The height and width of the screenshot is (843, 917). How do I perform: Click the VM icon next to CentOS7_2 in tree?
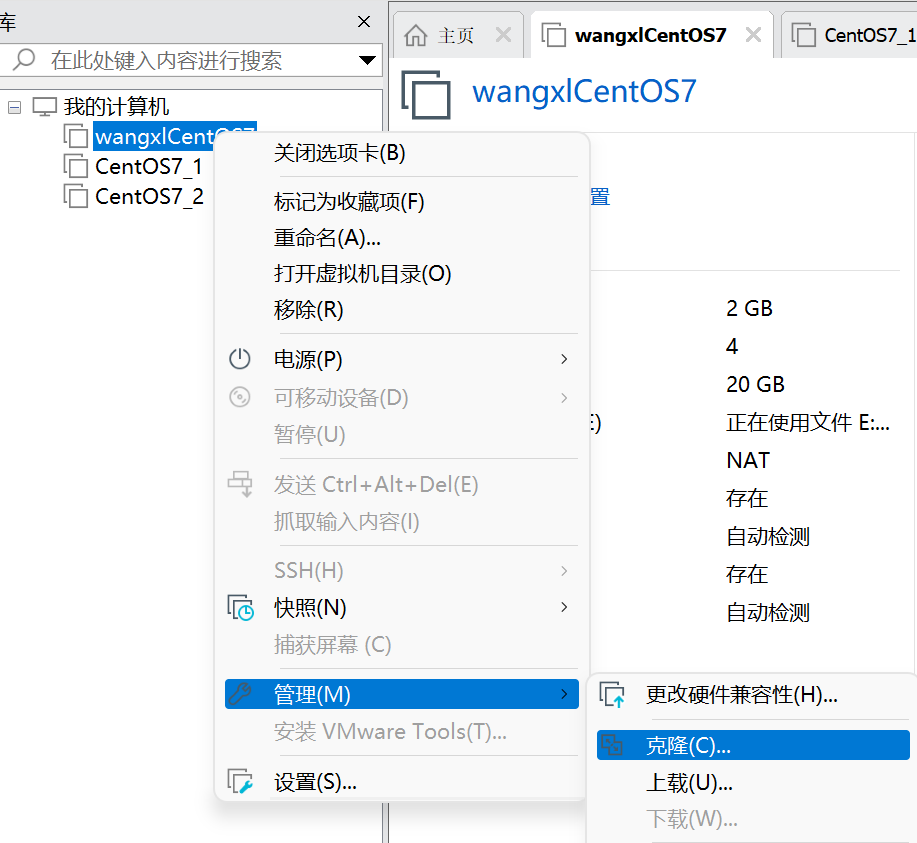point(75,196)
